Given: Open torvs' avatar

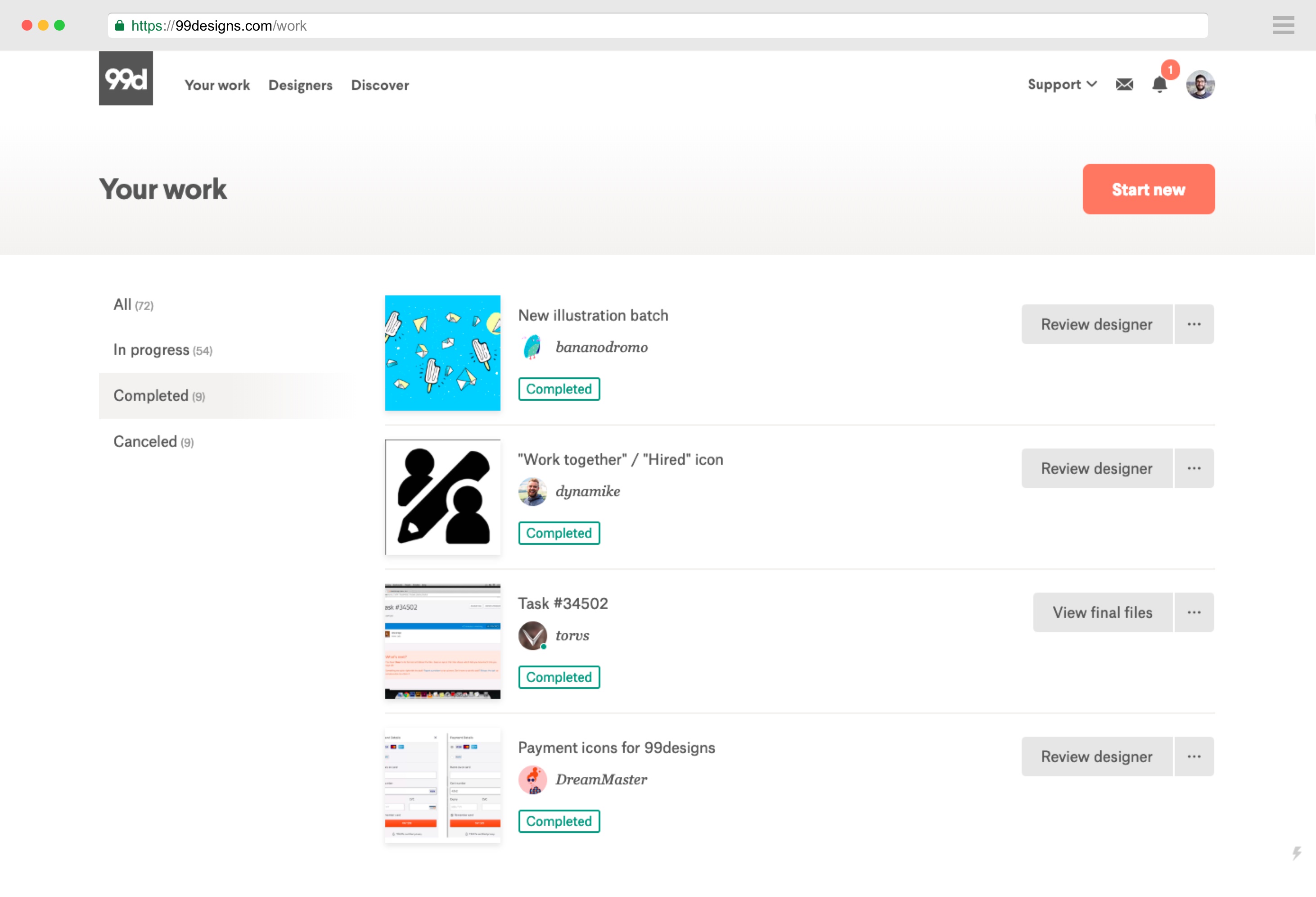Looking at the screenshot, I should [x=532, y=635].
